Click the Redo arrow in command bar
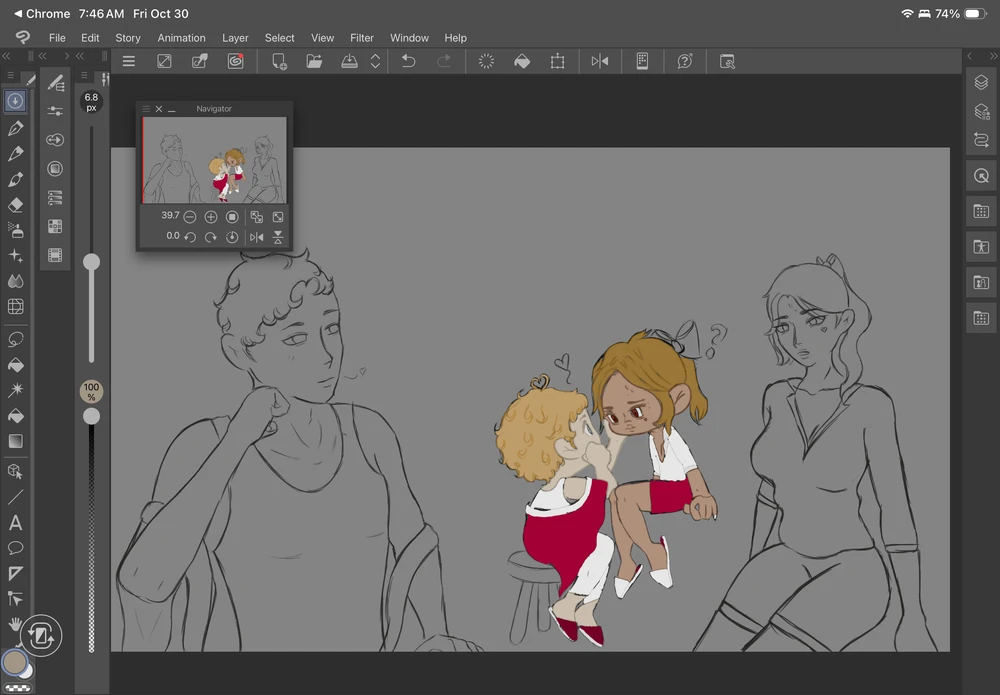Screen dimensions: 1000x695 tap(444, 61)
